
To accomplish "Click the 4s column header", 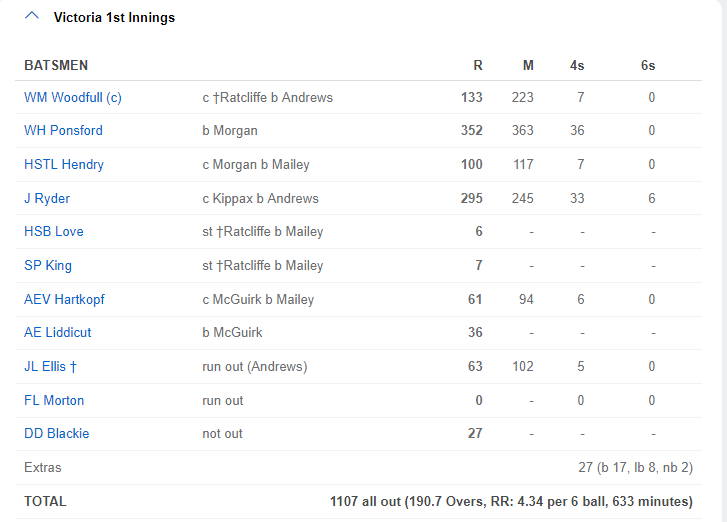I will click(577, 65).
